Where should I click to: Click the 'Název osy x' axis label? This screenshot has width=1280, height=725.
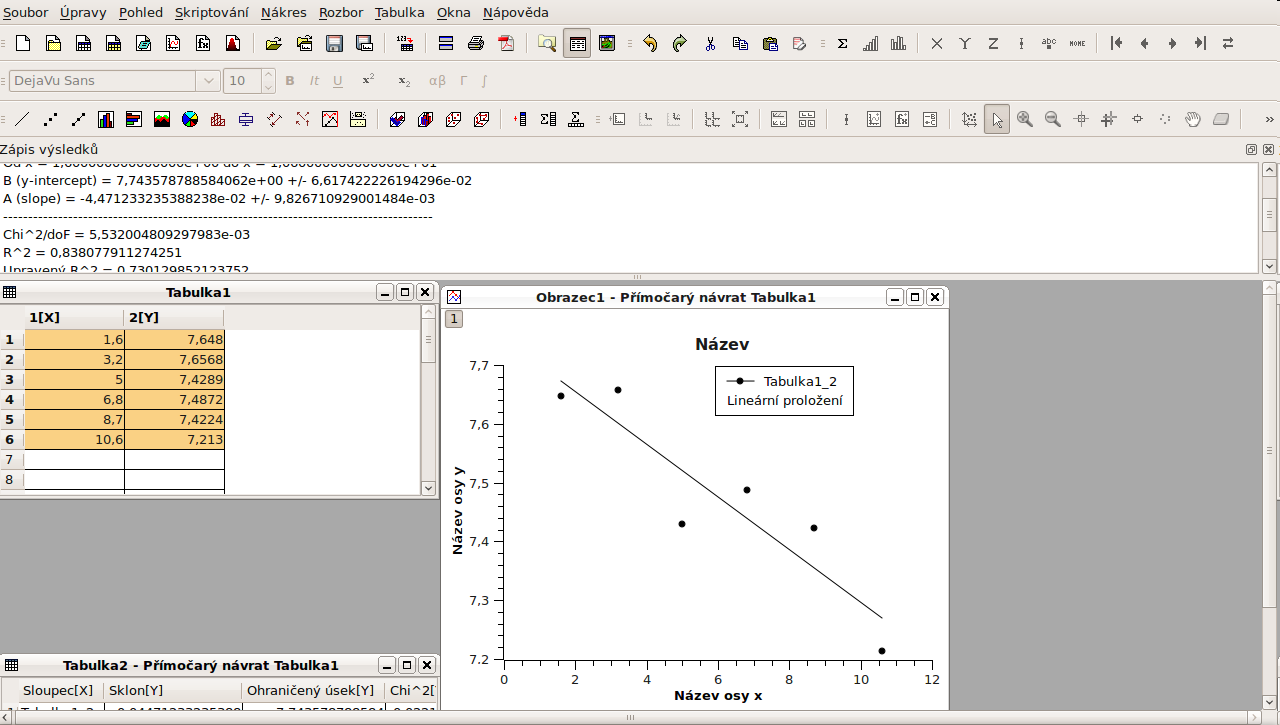coord(718,695)
